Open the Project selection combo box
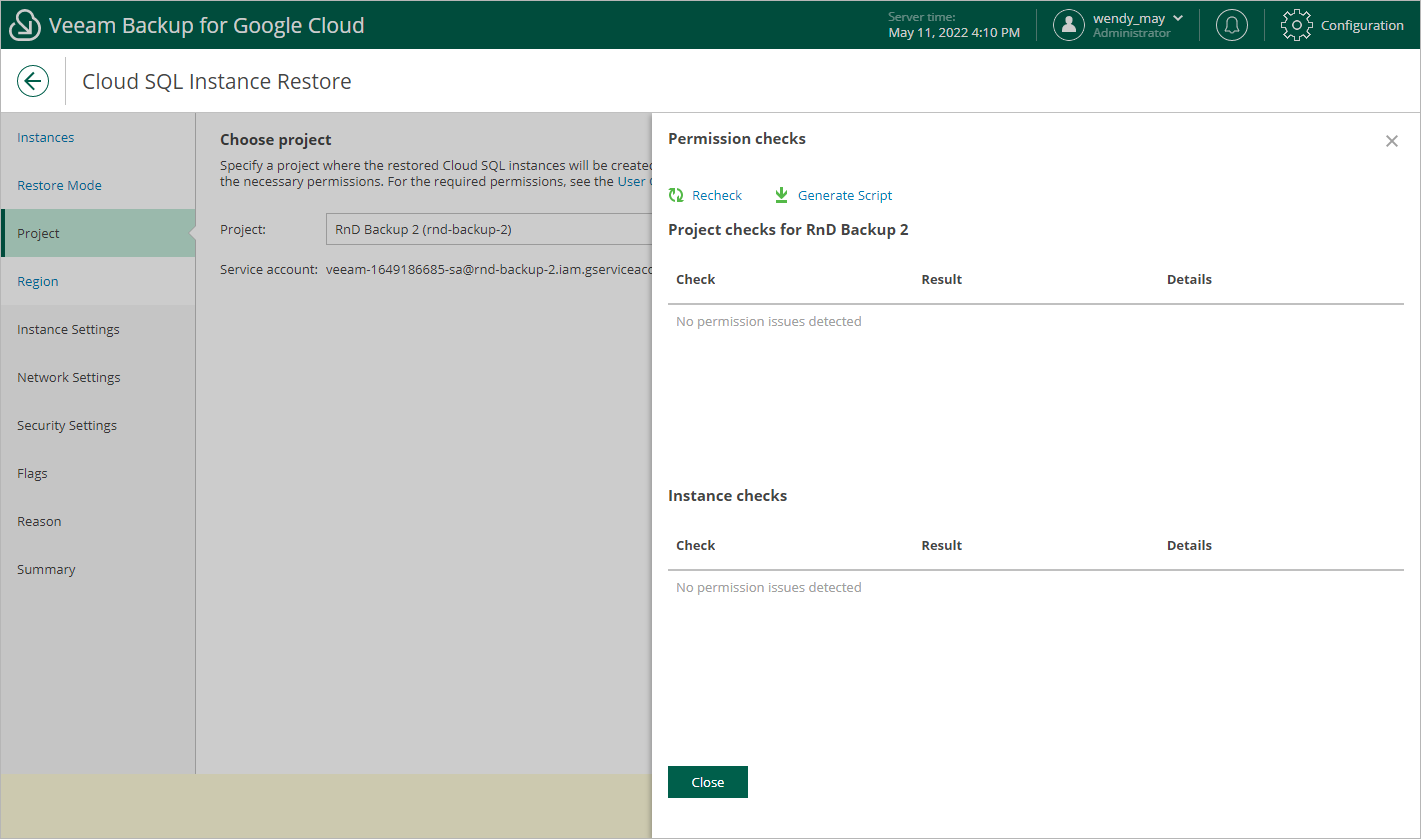The width and height of the screenshot is (1421, 839). 489,229
